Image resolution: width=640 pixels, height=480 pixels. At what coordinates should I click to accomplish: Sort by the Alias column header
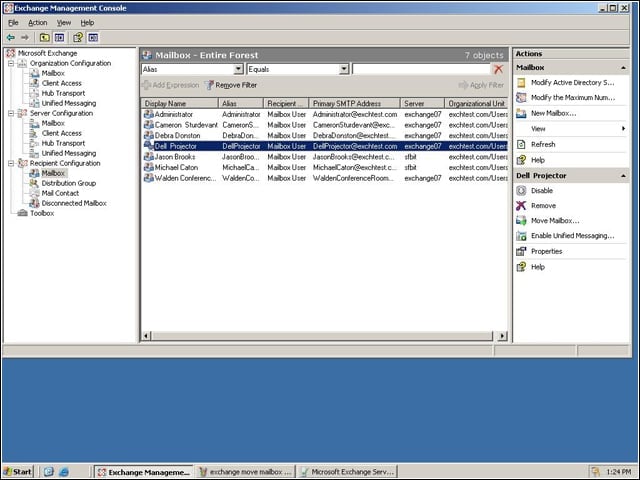pyautogui.click(x=241, y=104)
